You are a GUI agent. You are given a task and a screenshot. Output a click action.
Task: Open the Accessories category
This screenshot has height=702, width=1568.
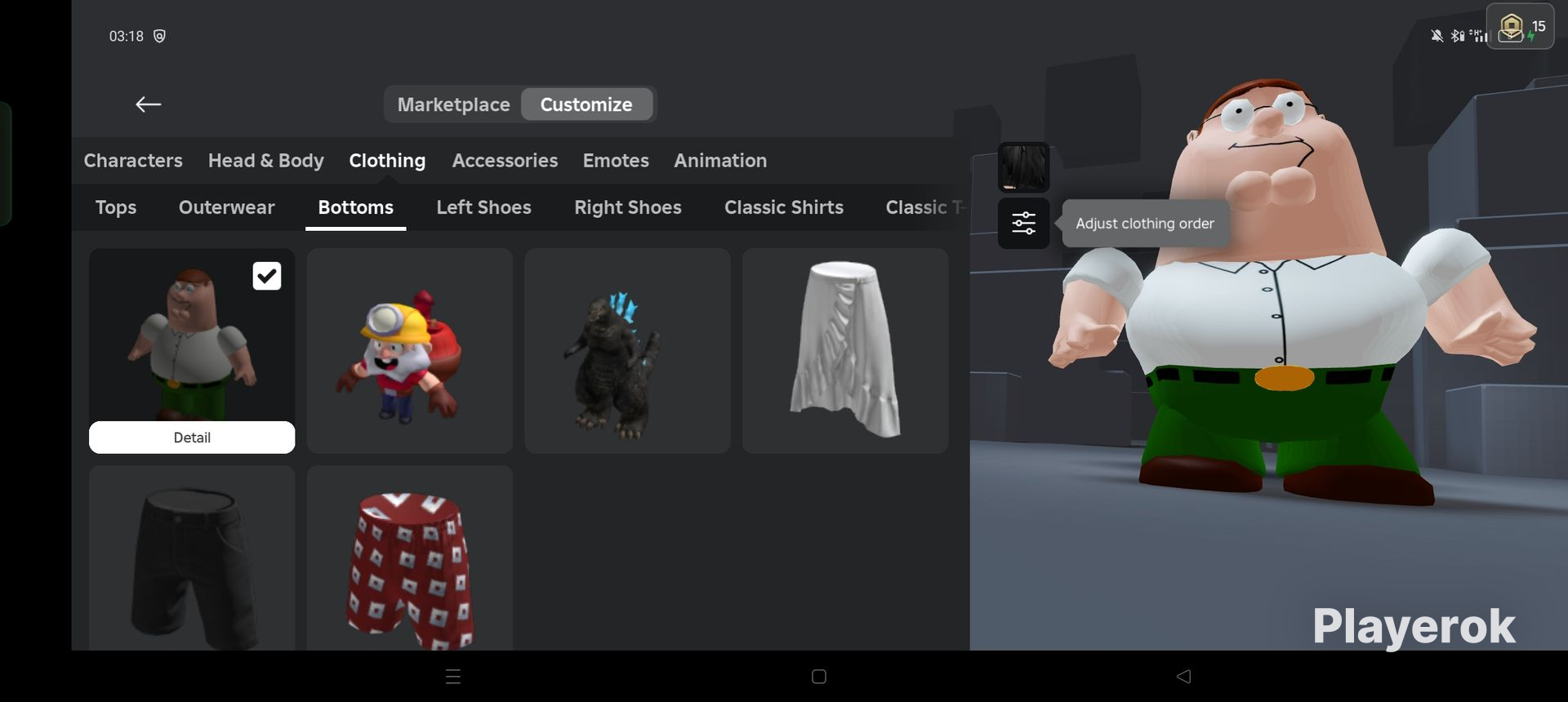[505, 161]
